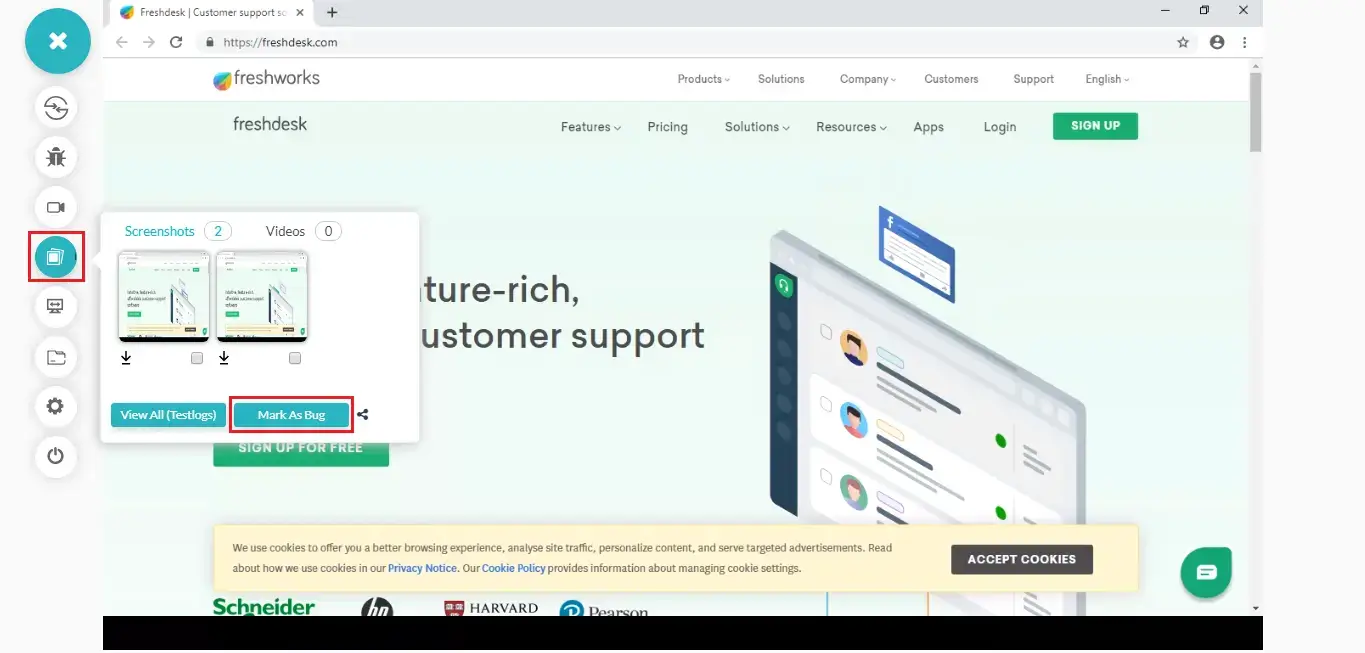The image size is (1365, 653).
Task: Click the bug report icon in sidebar
Action: pyautogui.click(x=56, y=157)
